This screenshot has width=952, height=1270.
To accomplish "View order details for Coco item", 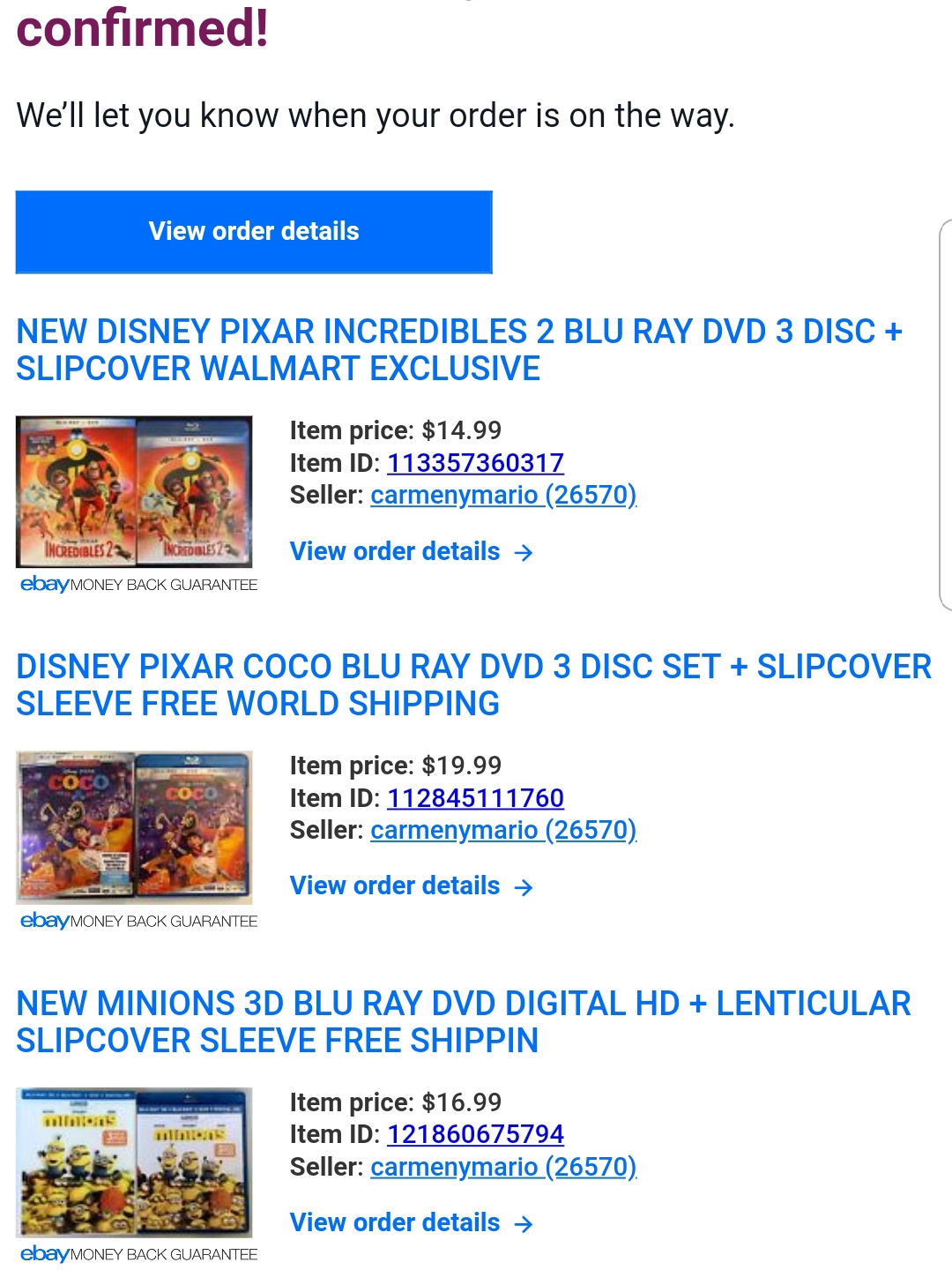I will click(x=412, y=886).
